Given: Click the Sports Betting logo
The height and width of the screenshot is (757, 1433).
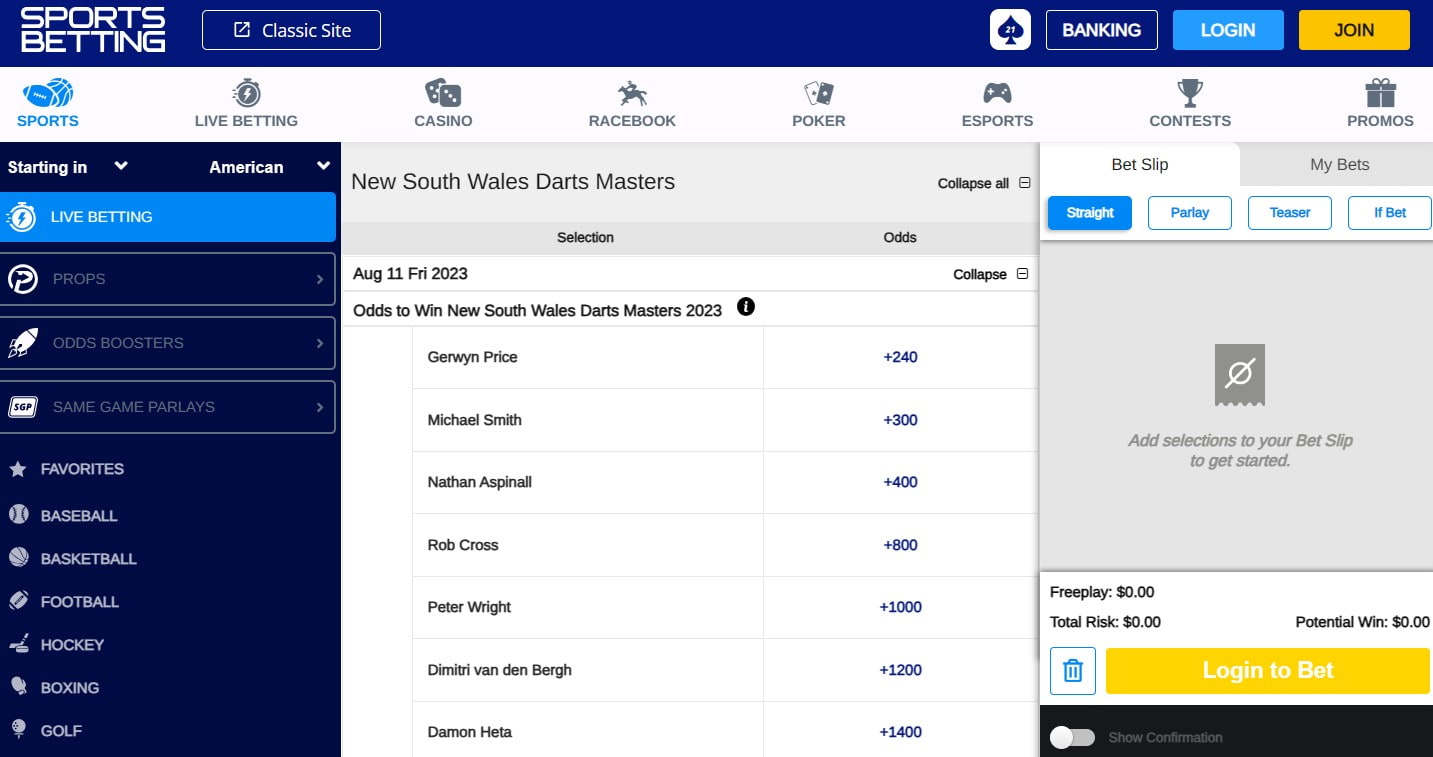Looking at the screenshot, I should 93,30.
